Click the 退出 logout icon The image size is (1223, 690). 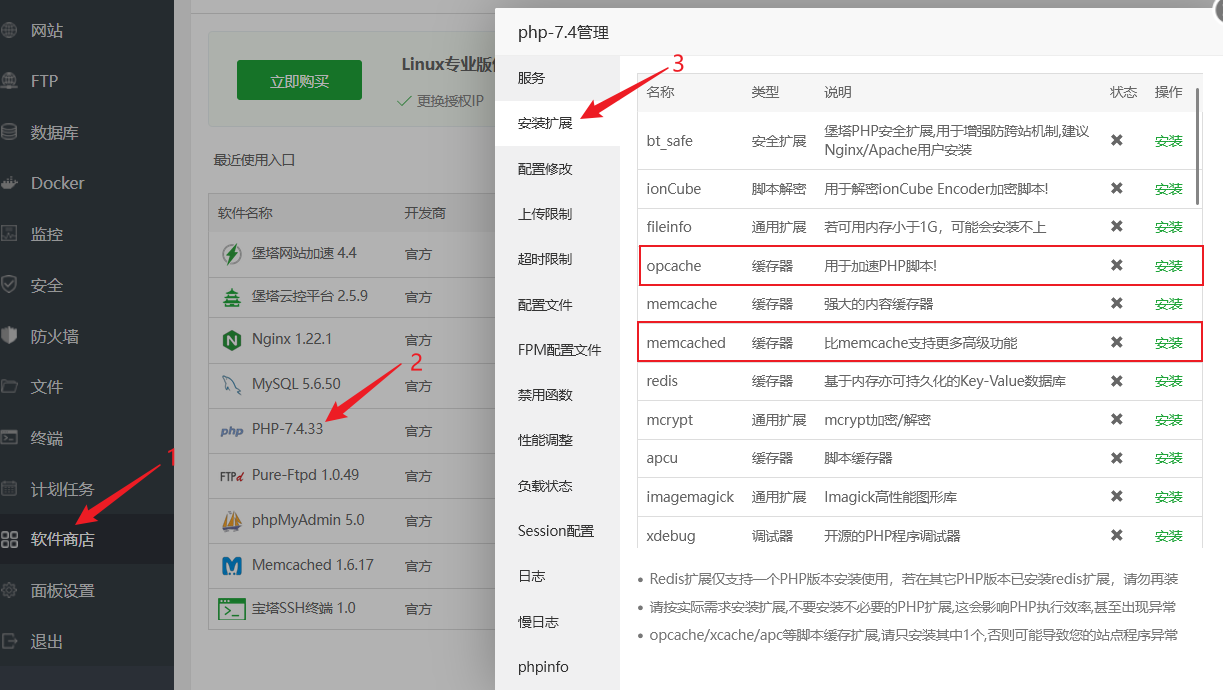9,642
